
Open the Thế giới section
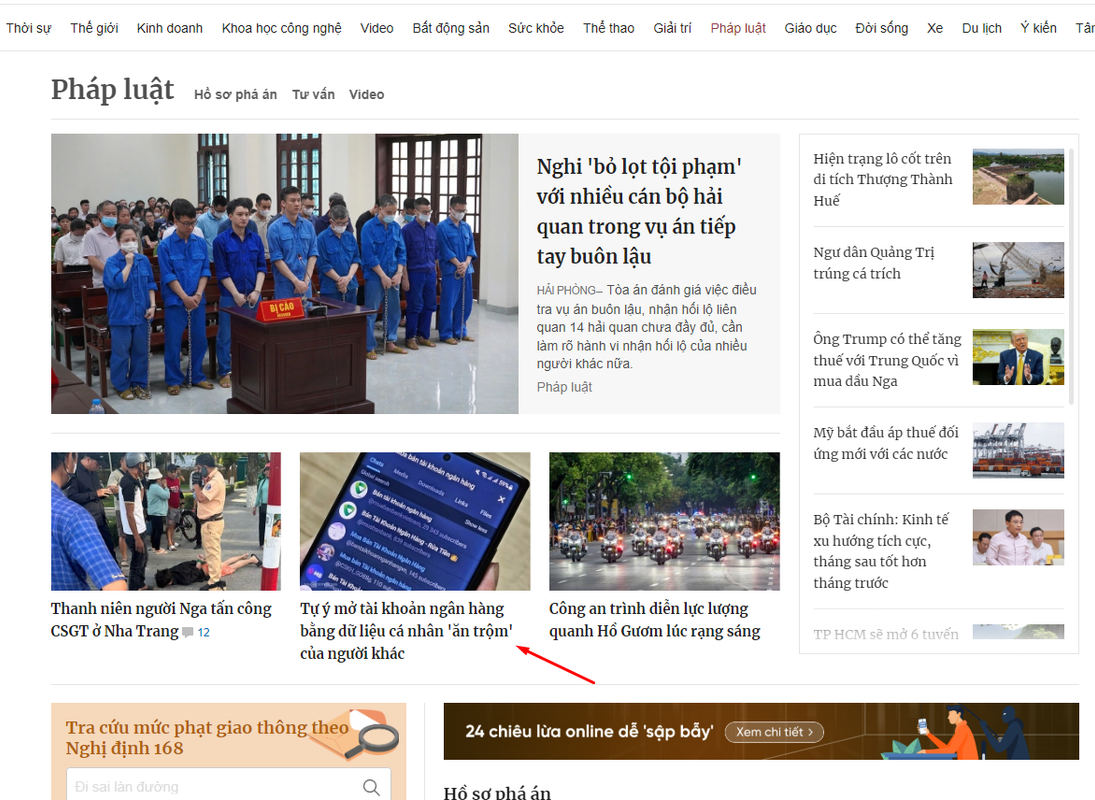(x=94, y=28)
